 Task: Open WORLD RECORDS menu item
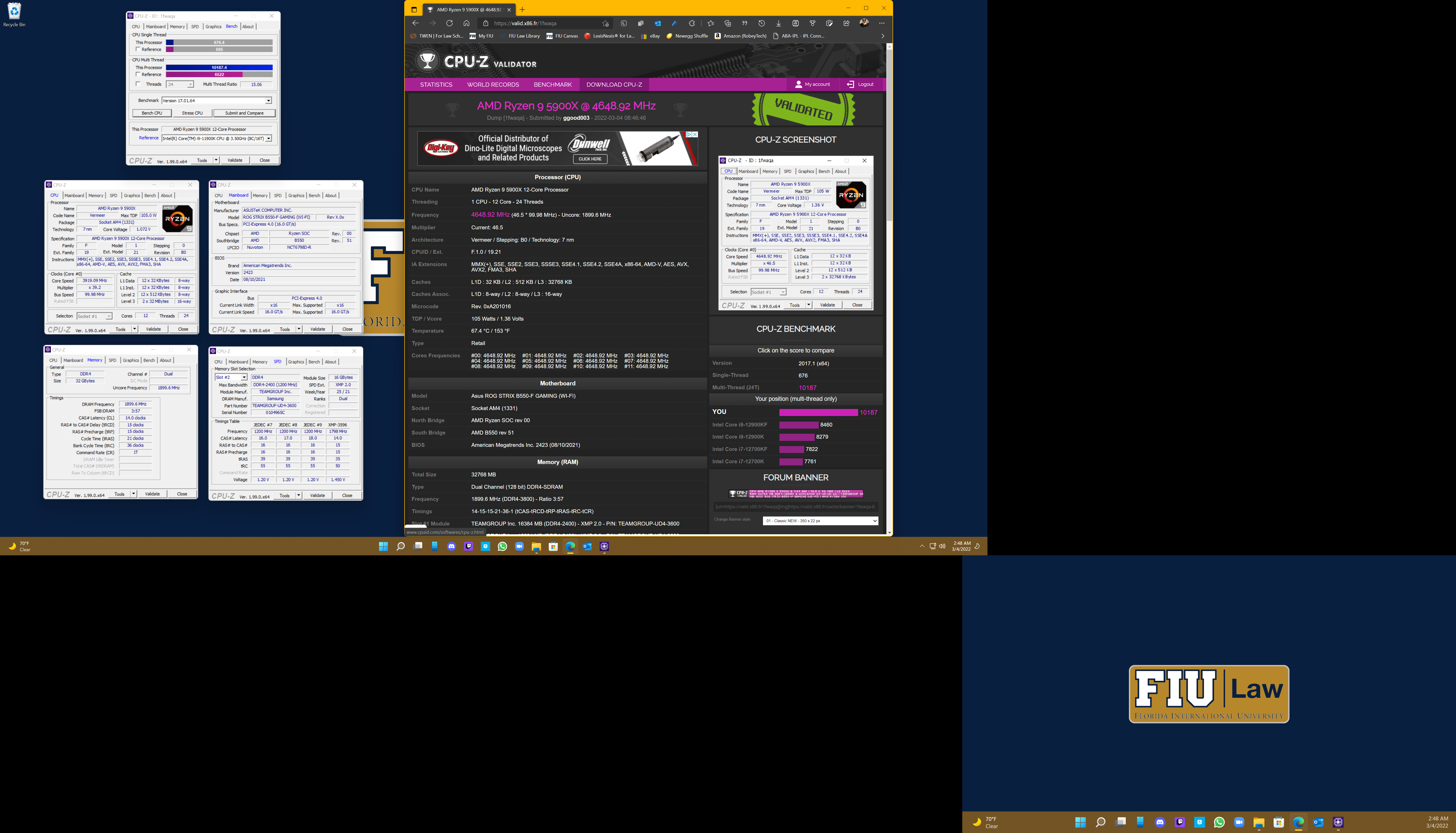[493, 85]
